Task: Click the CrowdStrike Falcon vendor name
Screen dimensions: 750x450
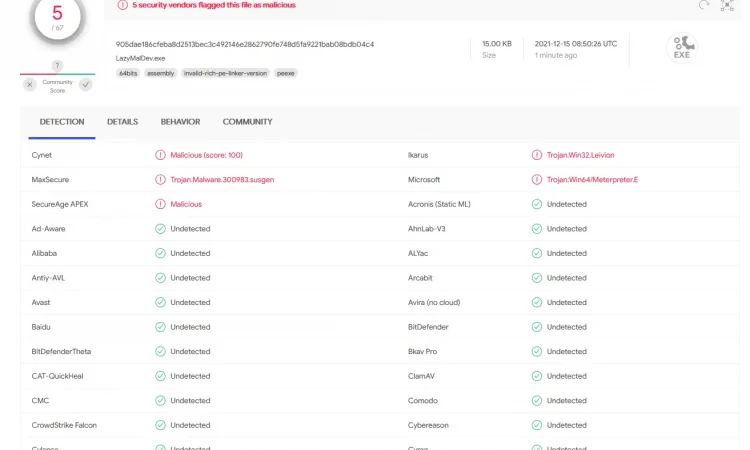Action: coord(64,425)
